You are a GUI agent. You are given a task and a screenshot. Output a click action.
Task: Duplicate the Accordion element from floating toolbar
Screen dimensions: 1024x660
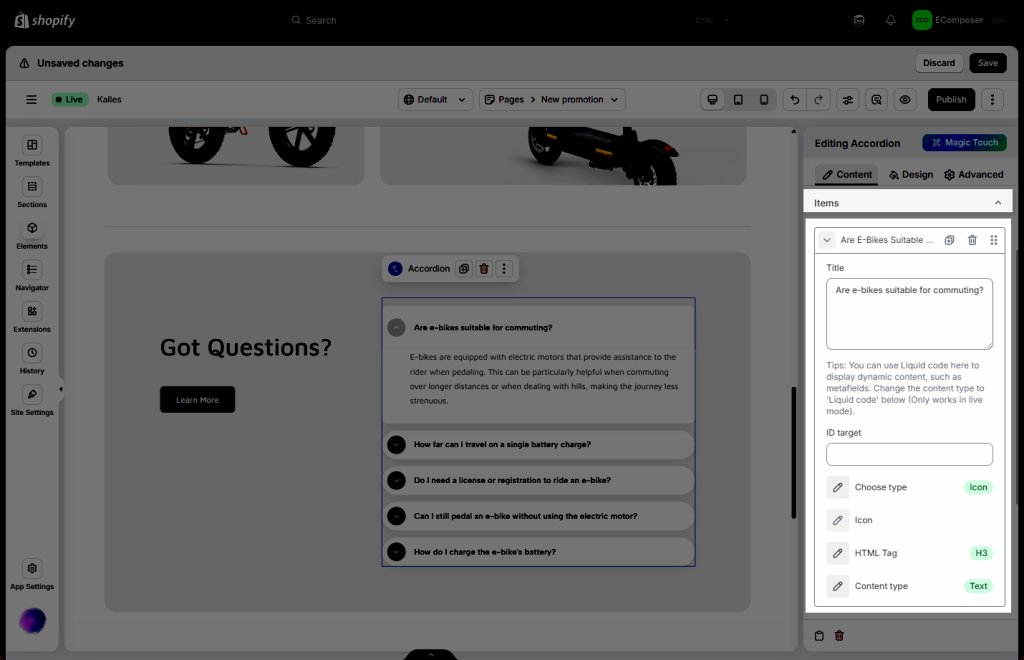(x=464, y=269)
